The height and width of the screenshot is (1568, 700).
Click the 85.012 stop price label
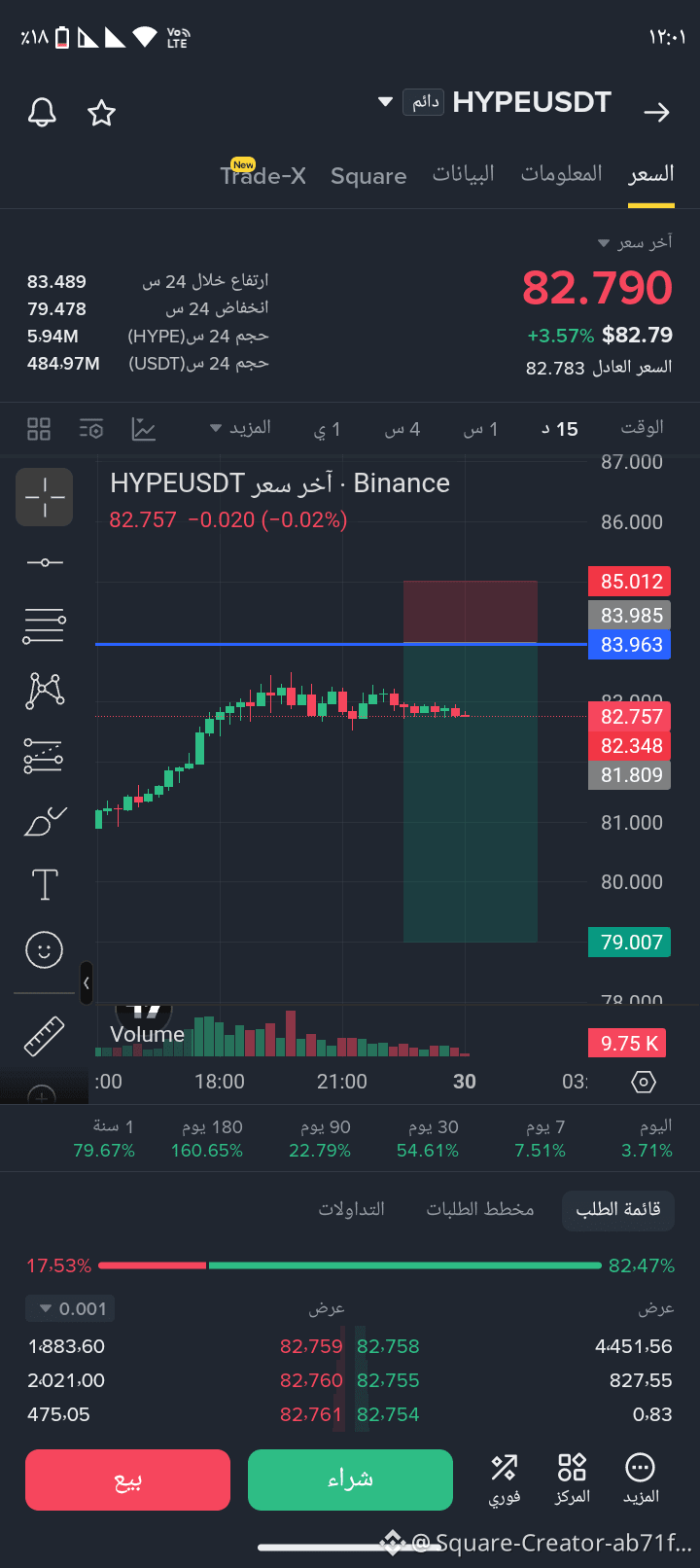point(629,582)
